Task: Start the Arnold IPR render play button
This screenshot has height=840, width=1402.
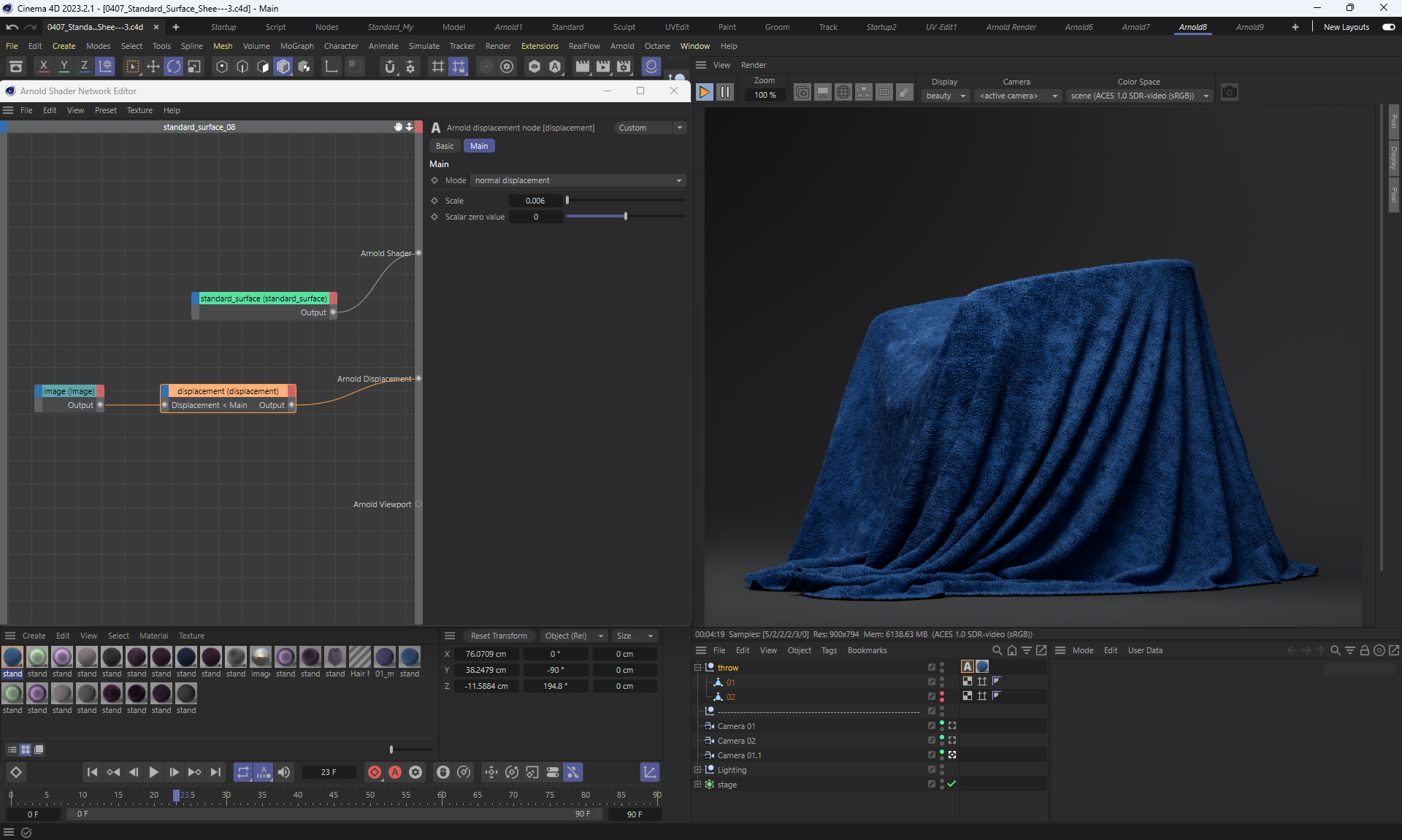Action: tap(704, 92)
